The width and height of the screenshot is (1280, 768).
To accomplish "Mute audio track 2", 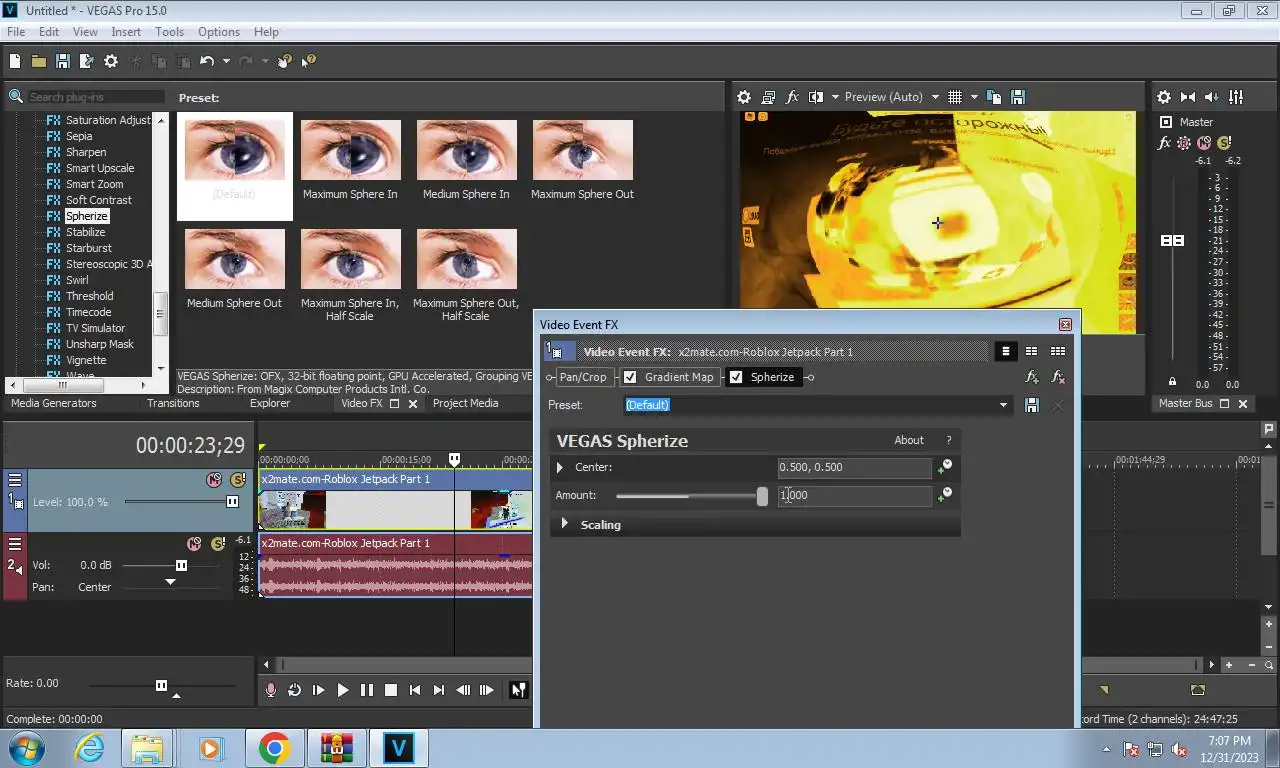I will (x=194, y=544).
